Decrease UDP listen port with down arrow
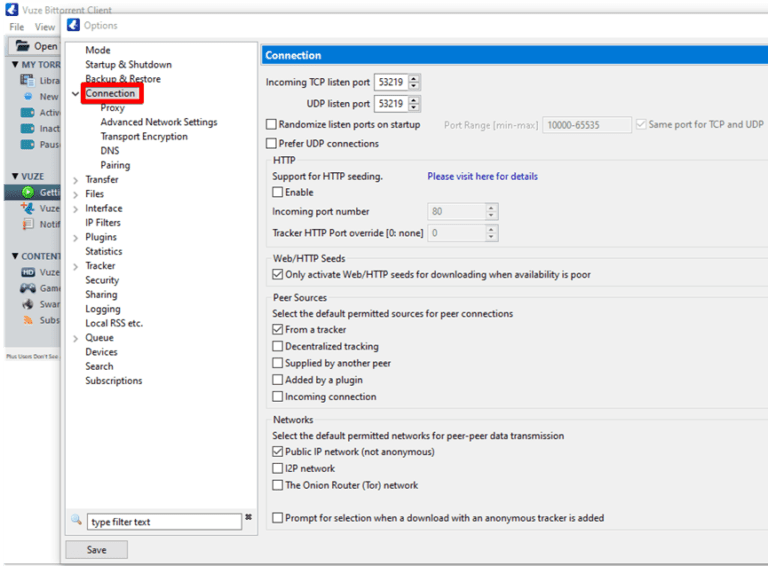 pos(414,107)
